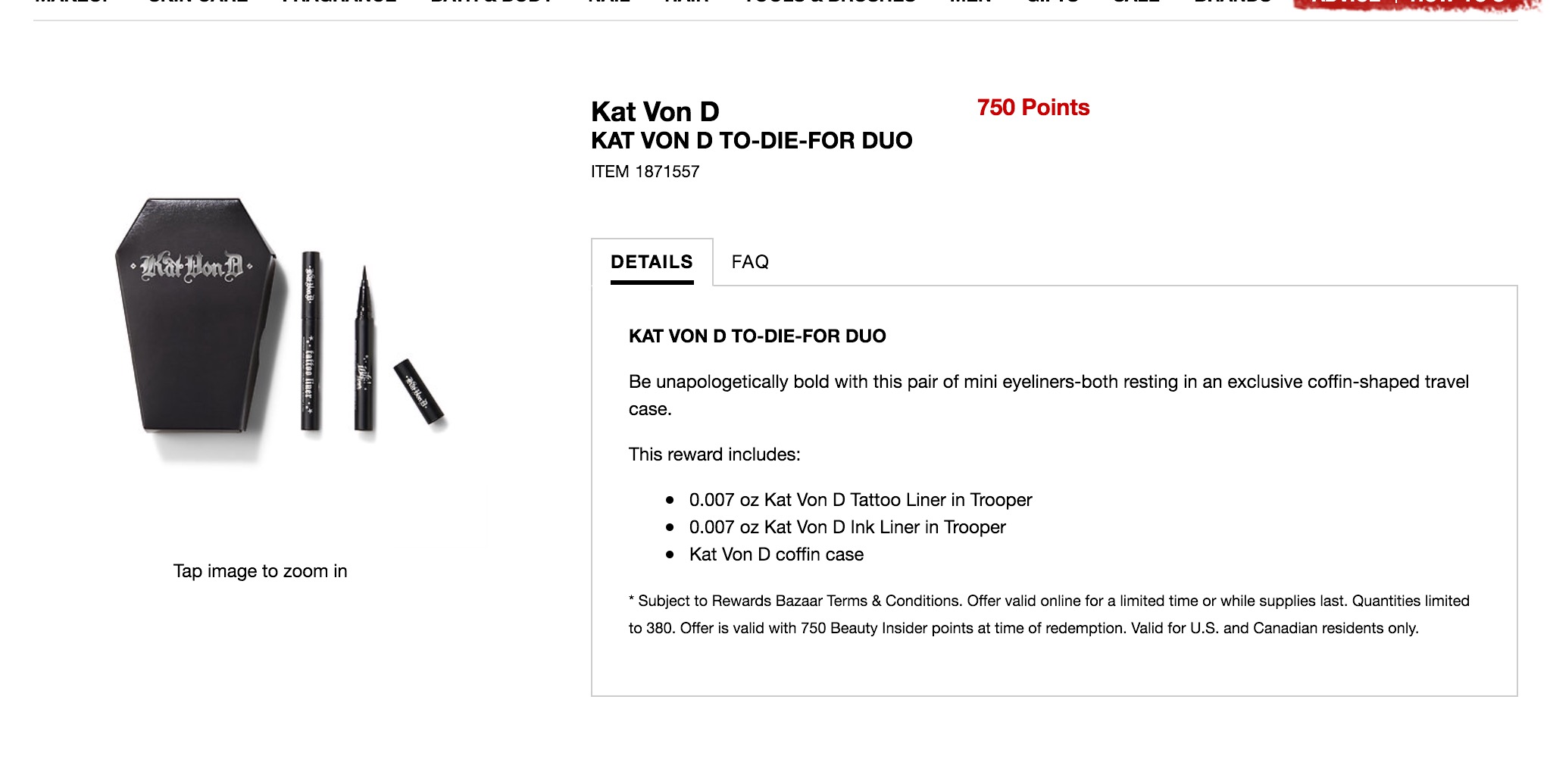Browse the FRAGRANCE category
1550x784 pixels.
coord(339,6)
